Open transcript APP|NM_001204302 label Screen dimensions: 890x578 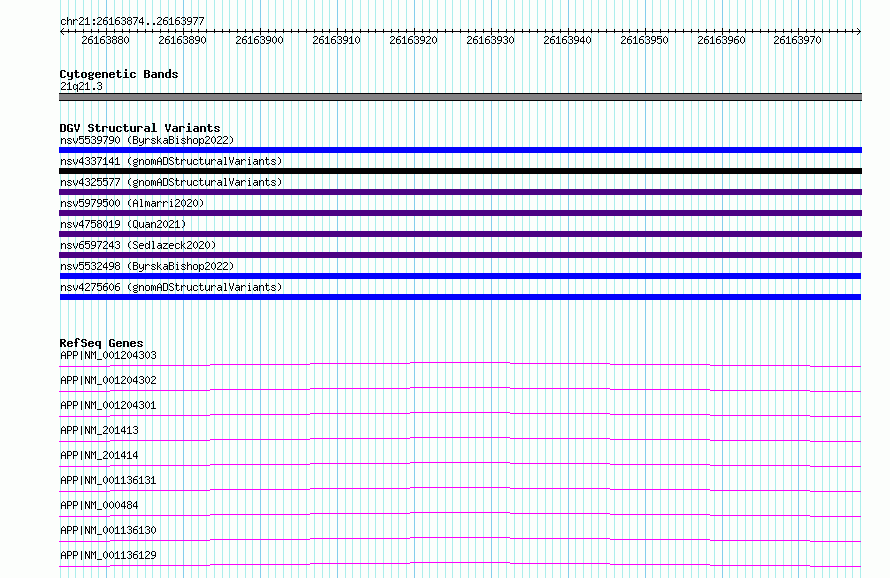pos(108,380)
